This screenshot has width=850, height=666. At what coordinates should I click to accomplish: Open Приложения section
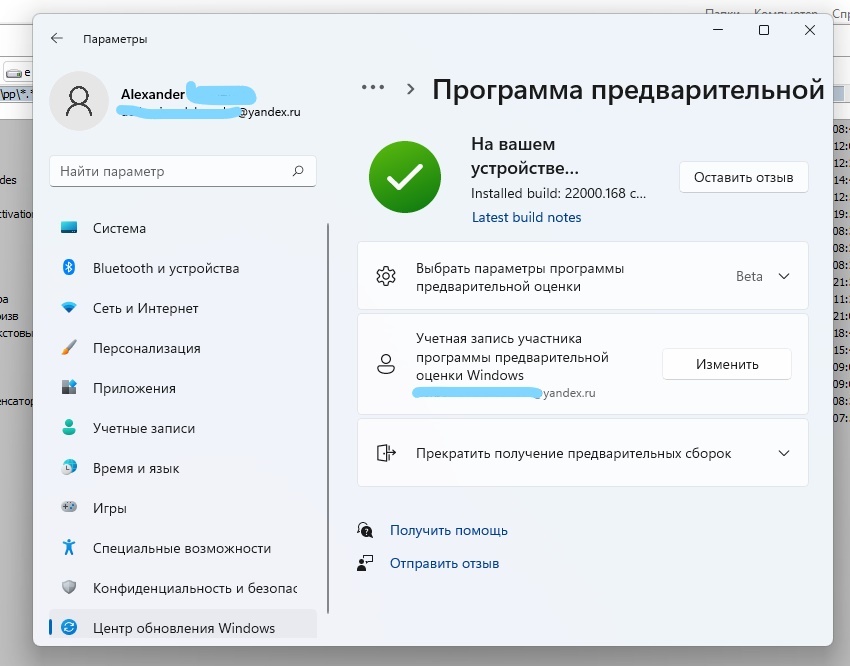(183, 389)
